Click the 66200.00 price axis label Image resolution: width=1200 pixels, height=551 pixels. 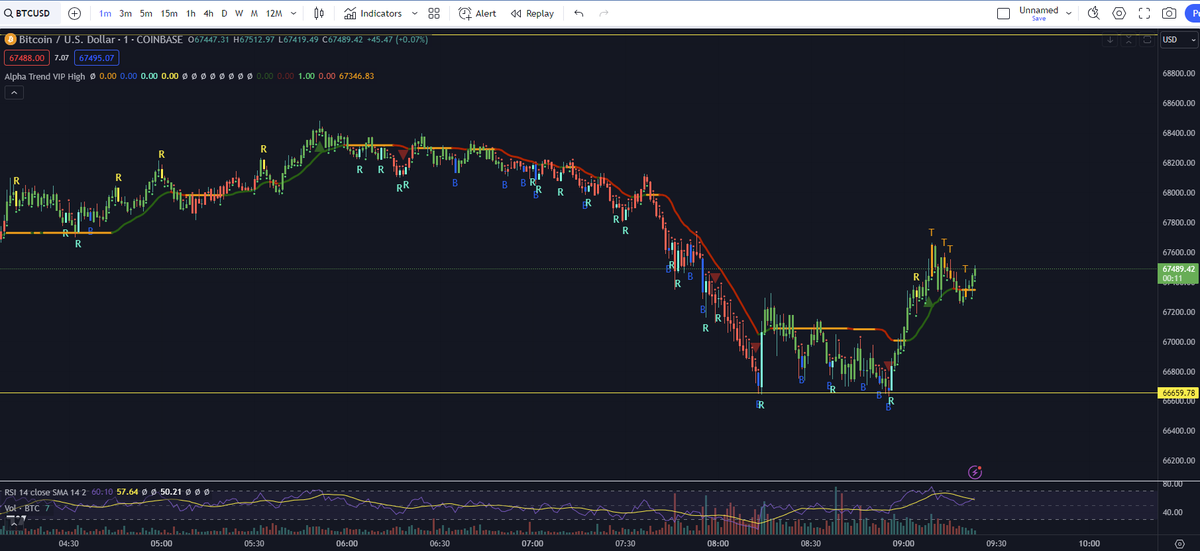(x=1180, y=461)
